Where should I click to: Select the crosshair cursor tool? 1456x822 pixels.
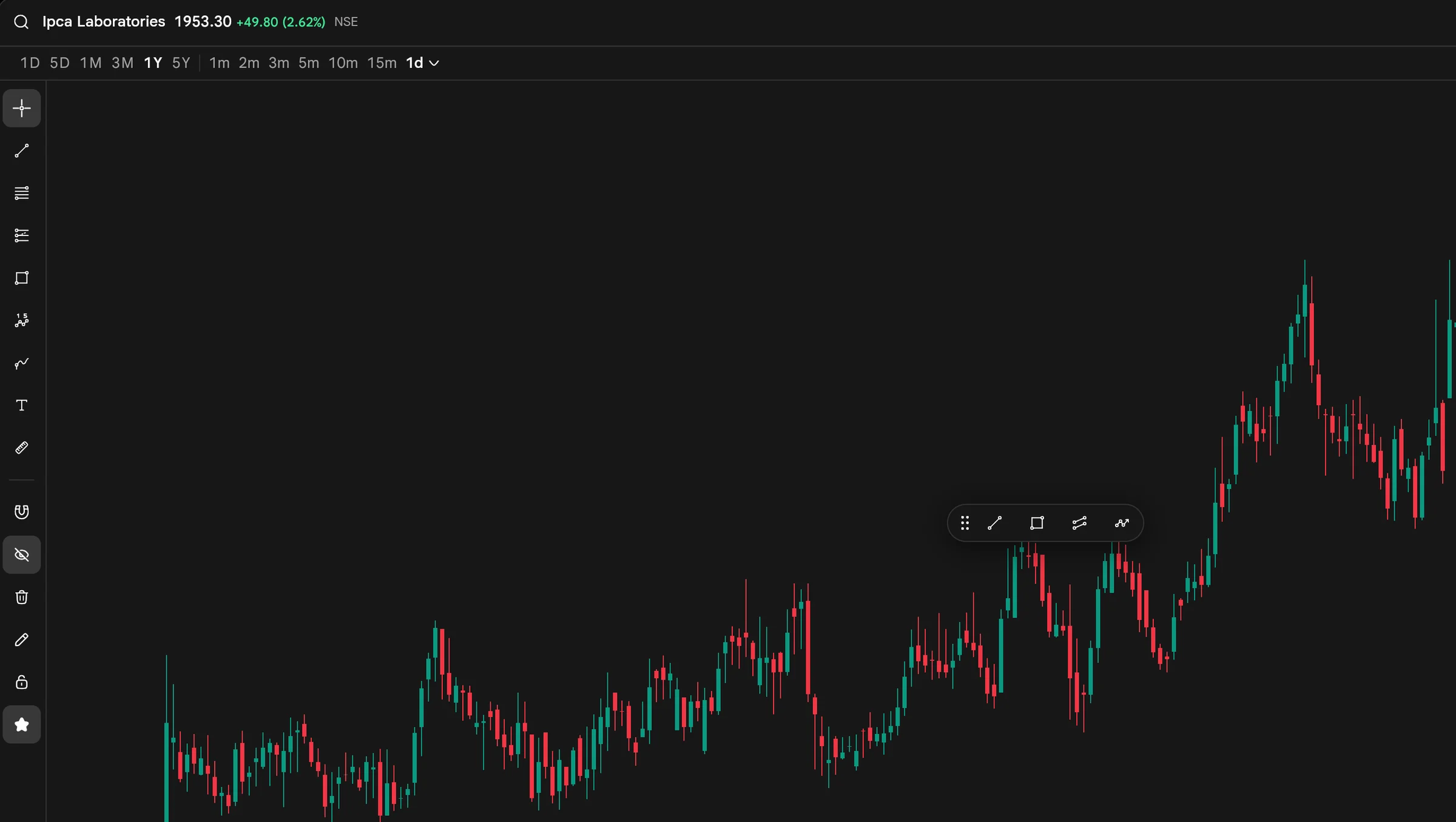(22, 108)
